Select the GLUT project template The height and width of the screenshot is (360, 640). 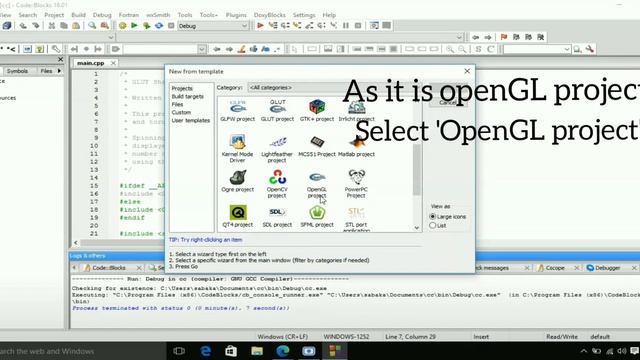[x=277, y=111]
